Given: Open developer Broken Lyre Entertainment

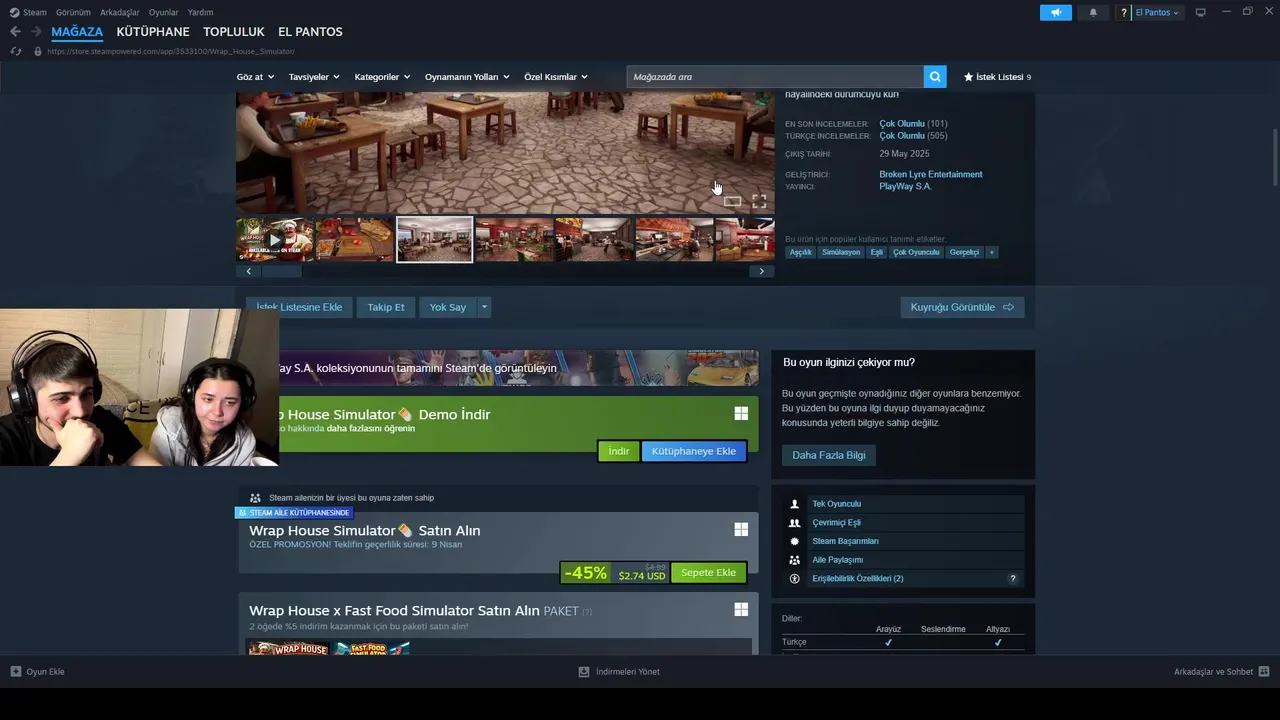Looking at the screenshot, I should [931, 174].
